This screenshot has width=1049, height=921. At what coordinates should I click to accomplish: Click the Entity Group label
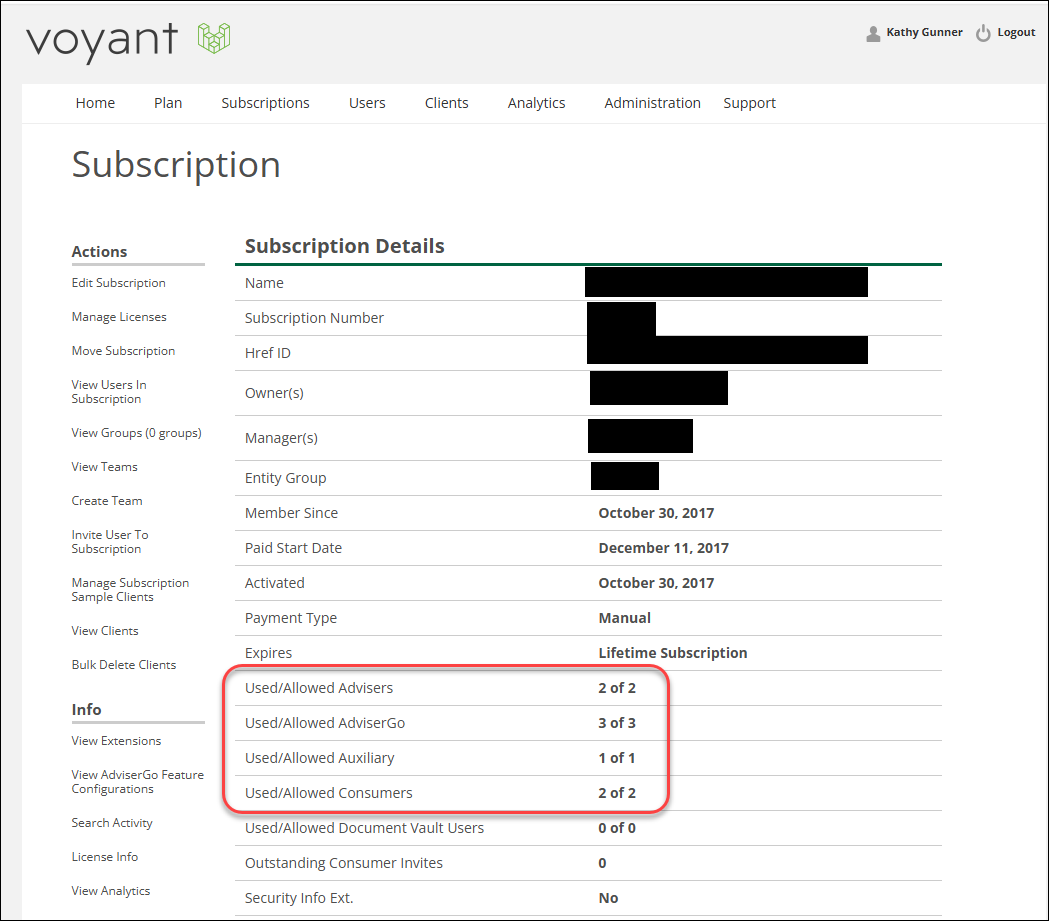click(286, 478)
